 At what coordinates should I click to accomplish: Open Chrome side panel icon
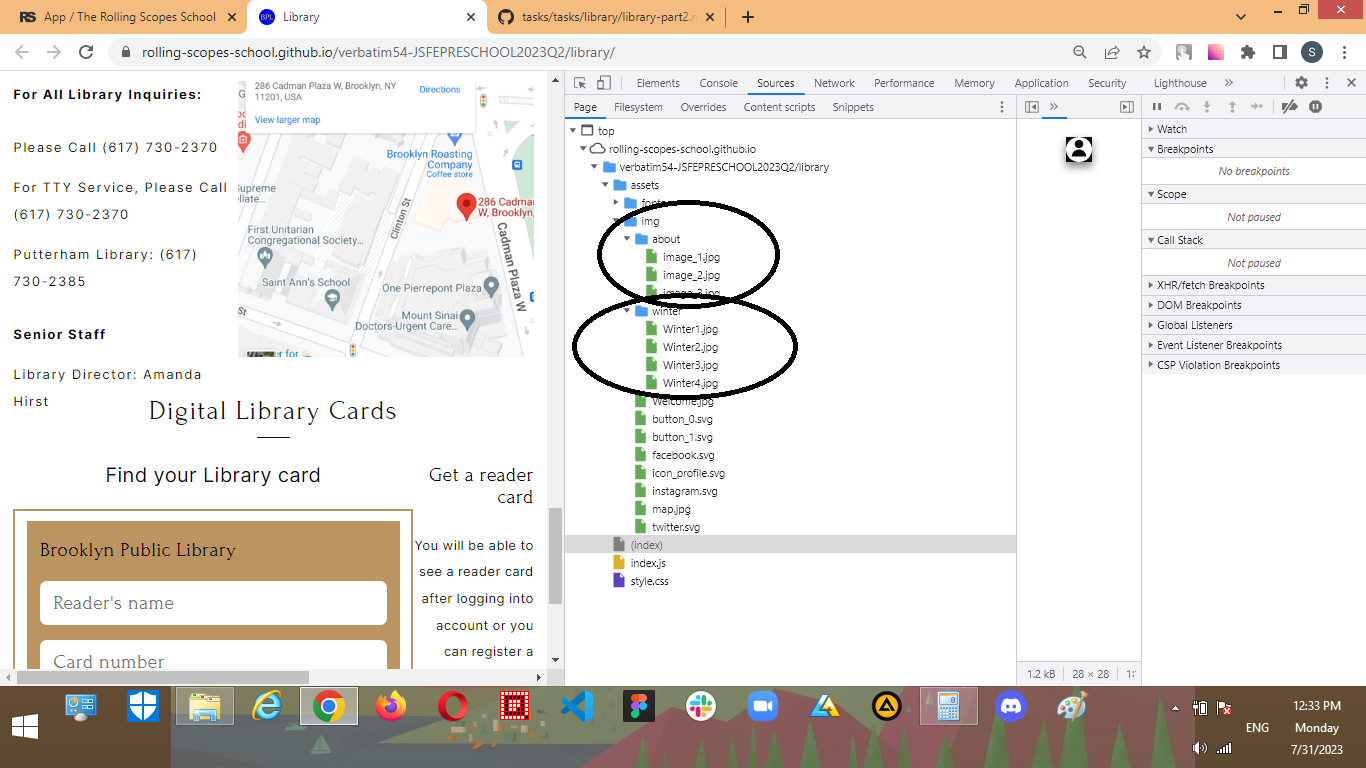(1279, 52)
